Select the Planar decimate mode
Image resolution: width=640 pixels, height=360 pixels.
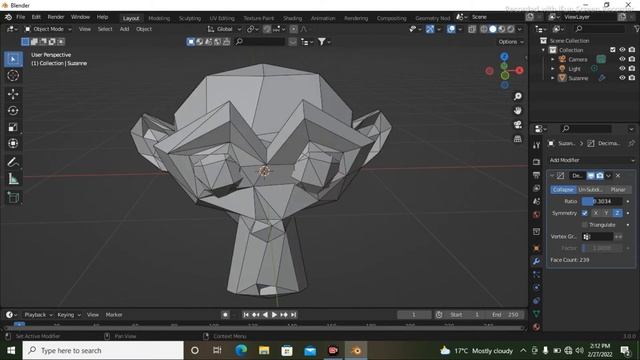coord(618,189)
